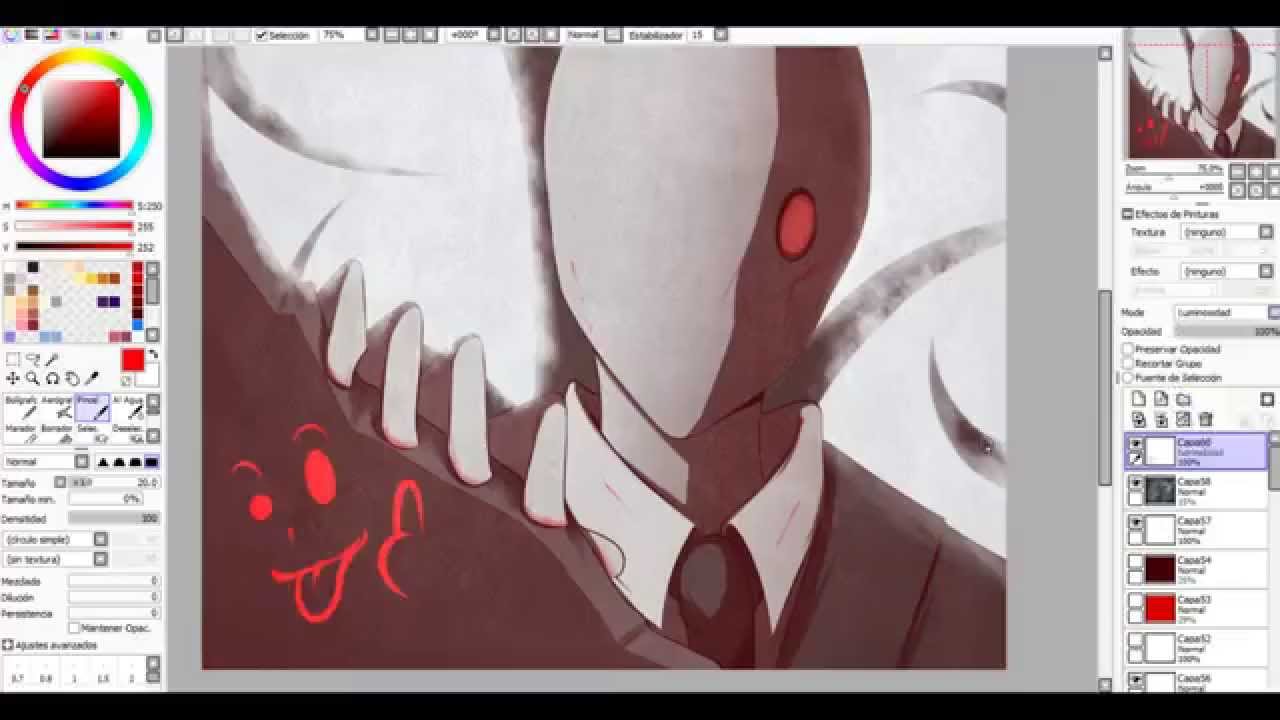Enable Recortar Grupo checkbox
The width and height of the screenshot is (1280, 720).
tap(1128, 364)
